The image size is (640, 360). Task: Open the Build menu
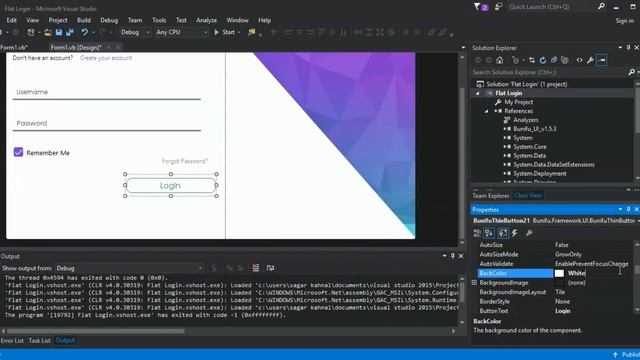[84, 20]
